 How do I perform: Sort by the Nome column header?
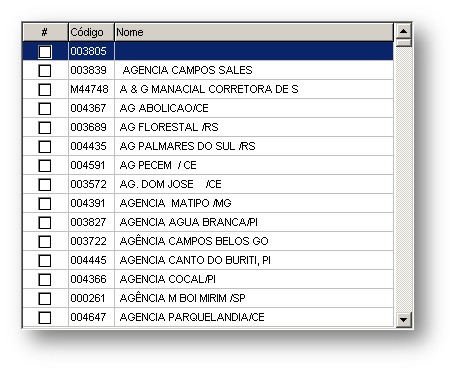(254, 32)
